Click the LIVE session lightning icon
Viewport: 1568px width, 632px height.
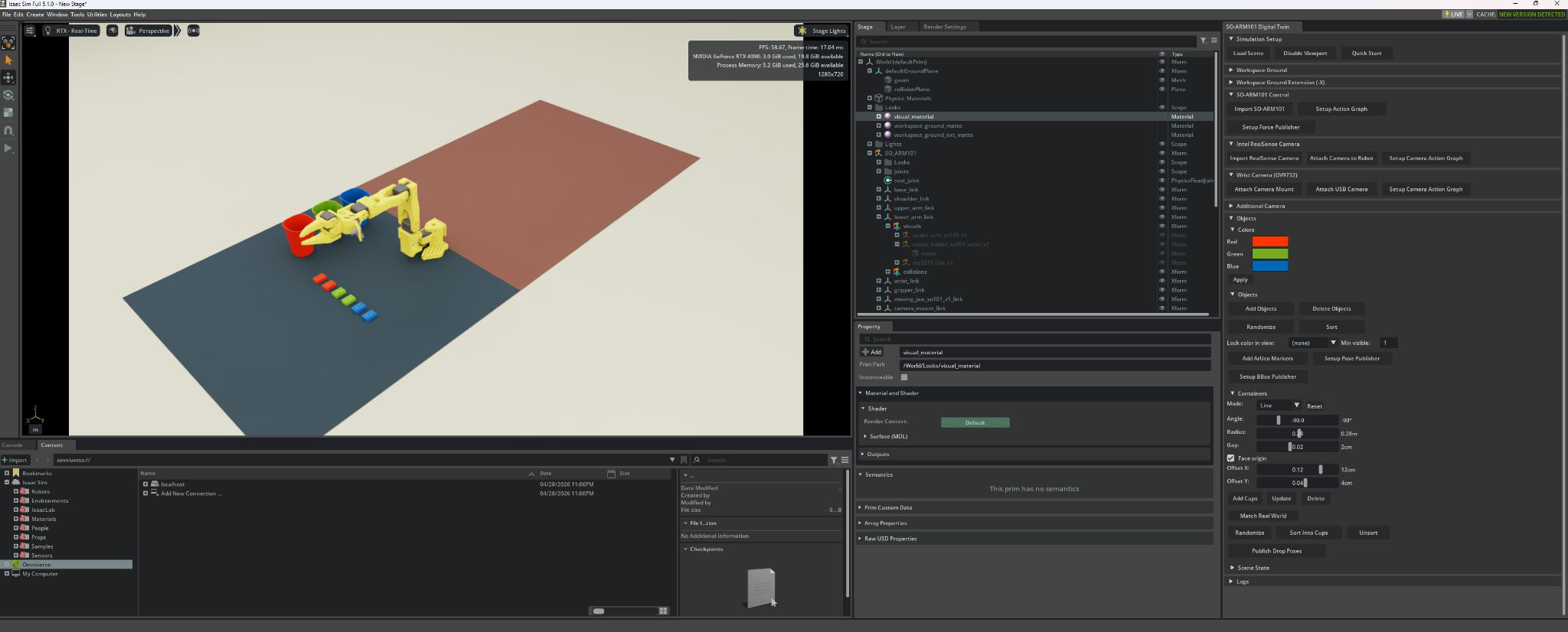(x=1446, y=14)
